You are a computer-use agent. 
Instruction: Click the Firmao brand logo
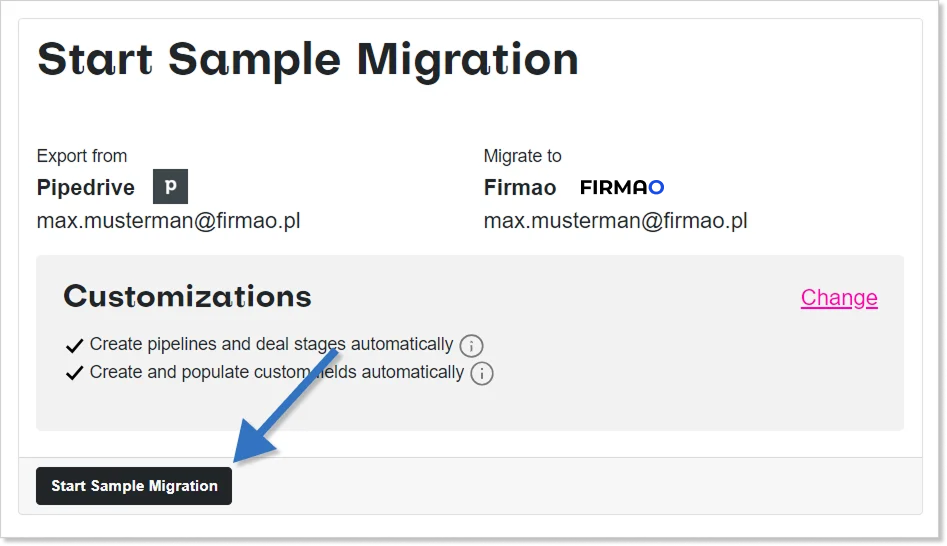(622, 187)
